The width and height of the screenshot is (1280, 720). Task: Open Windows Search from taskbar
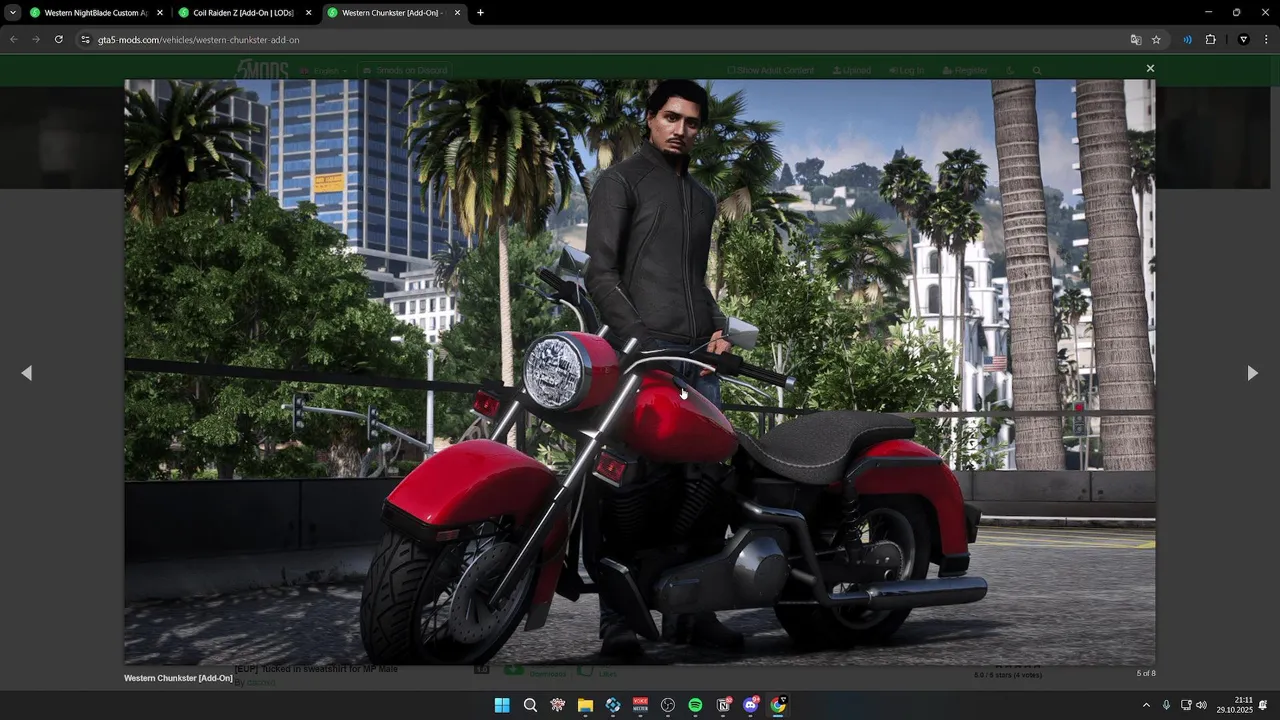click(x=530, y=705)
